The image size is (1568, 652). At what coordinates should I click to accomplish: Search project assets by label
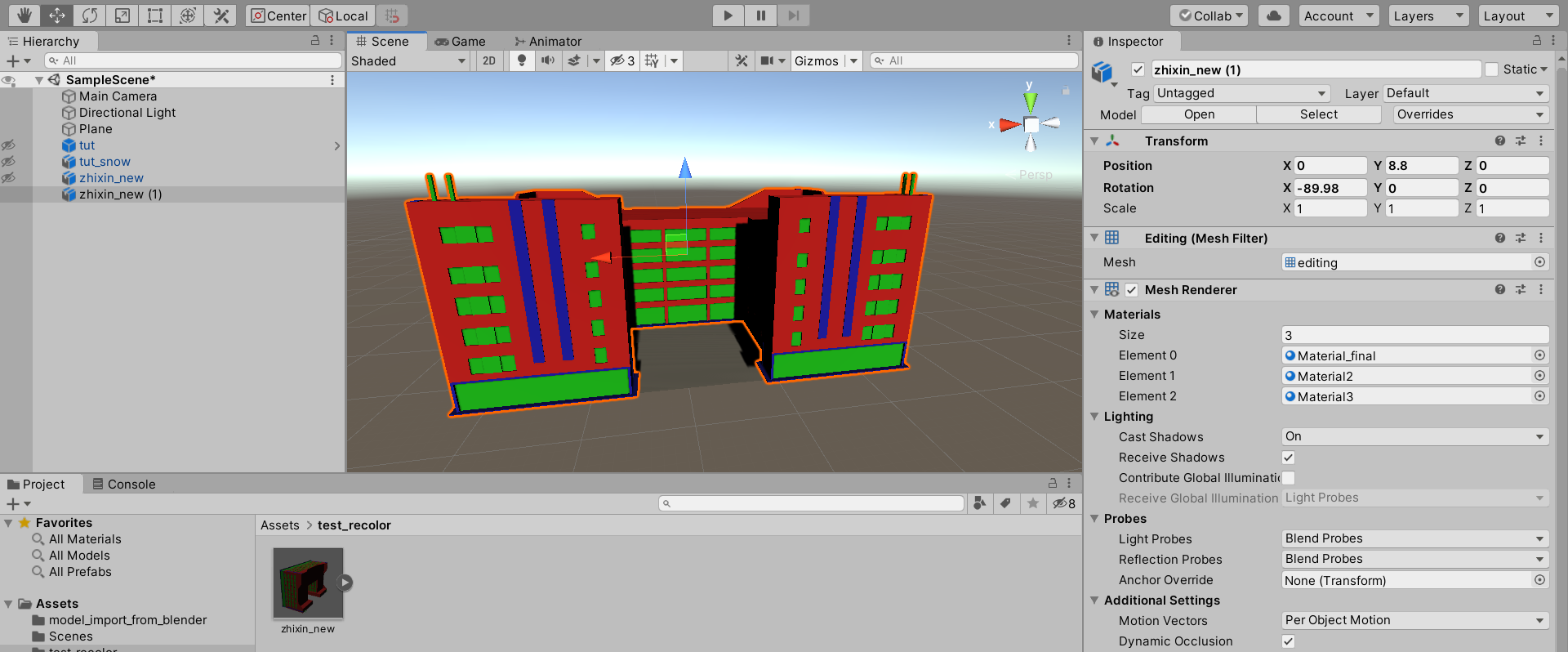coord(1006,503)
